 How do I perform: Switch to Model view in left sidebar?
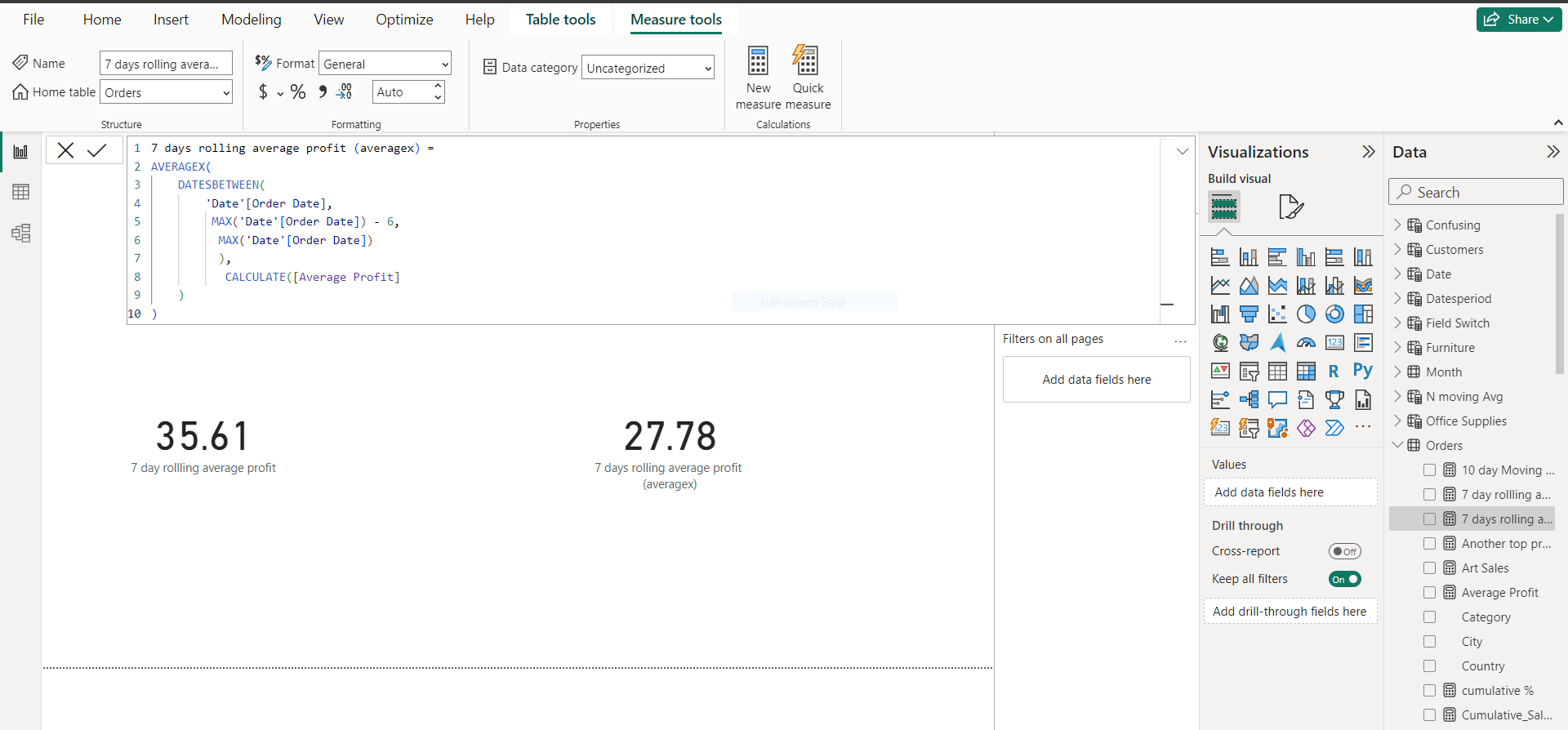point(21,233)
